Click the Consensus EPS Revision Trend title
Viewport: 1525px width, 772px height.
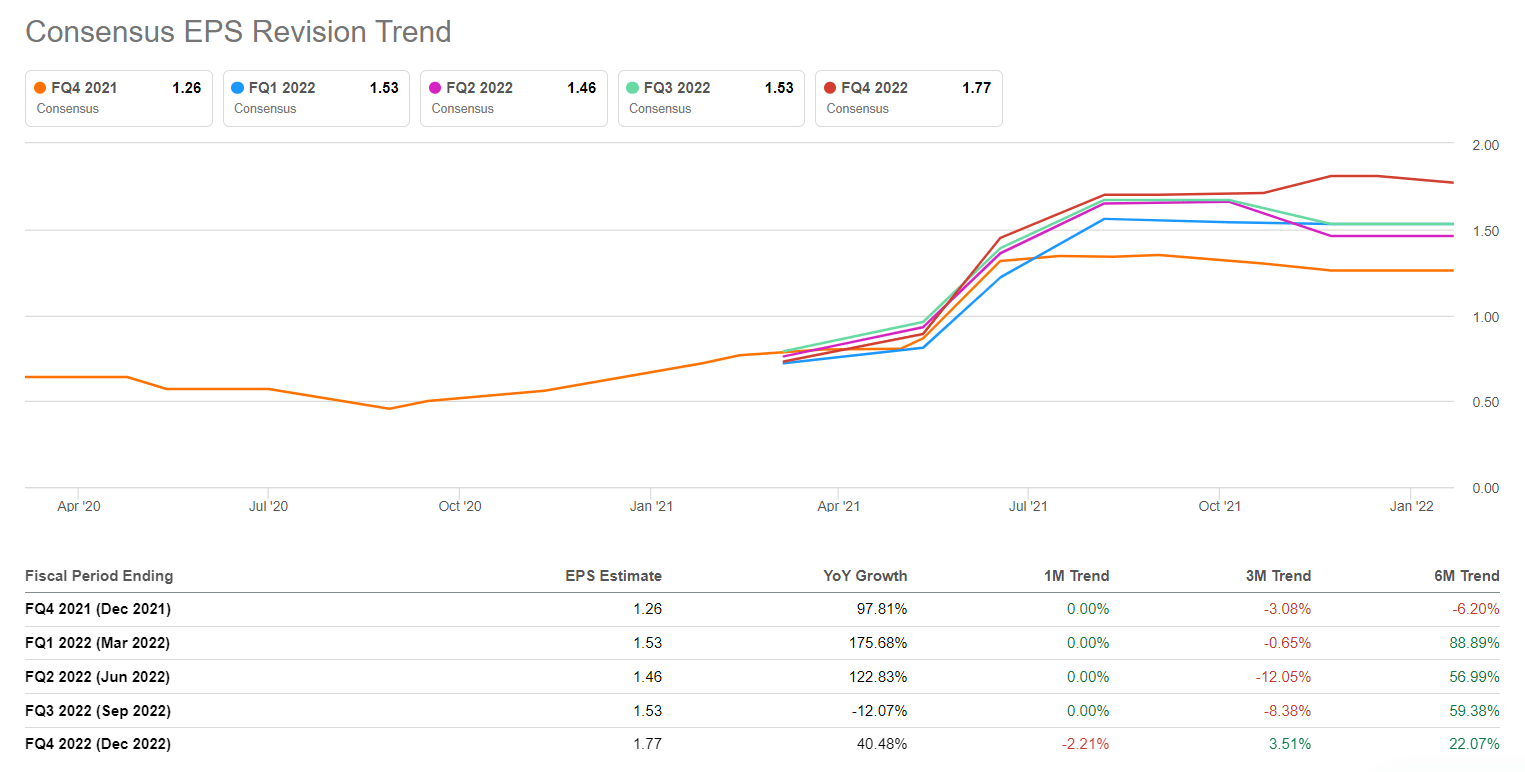(x=238, y=32)
